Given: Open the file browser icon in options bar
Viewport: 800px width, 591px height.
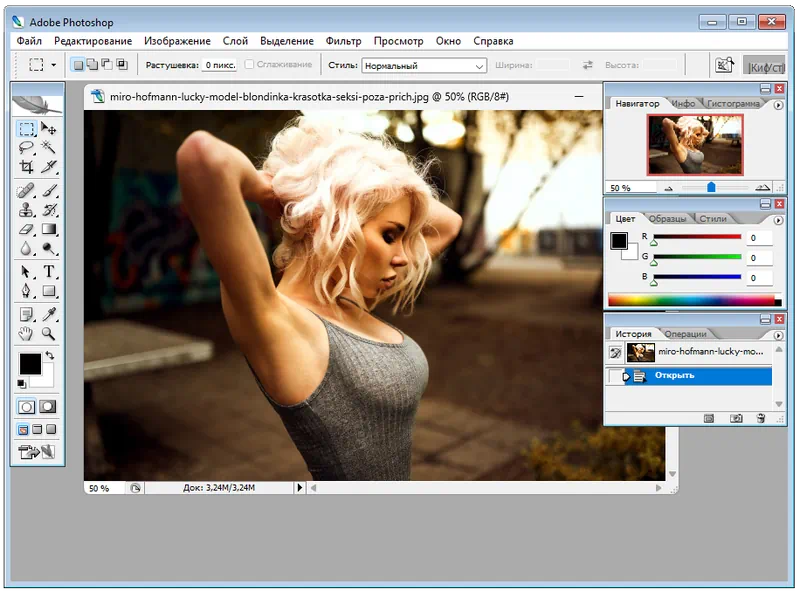Looking at the screenshot, I should pyautogui.click(x=724, y=65).
